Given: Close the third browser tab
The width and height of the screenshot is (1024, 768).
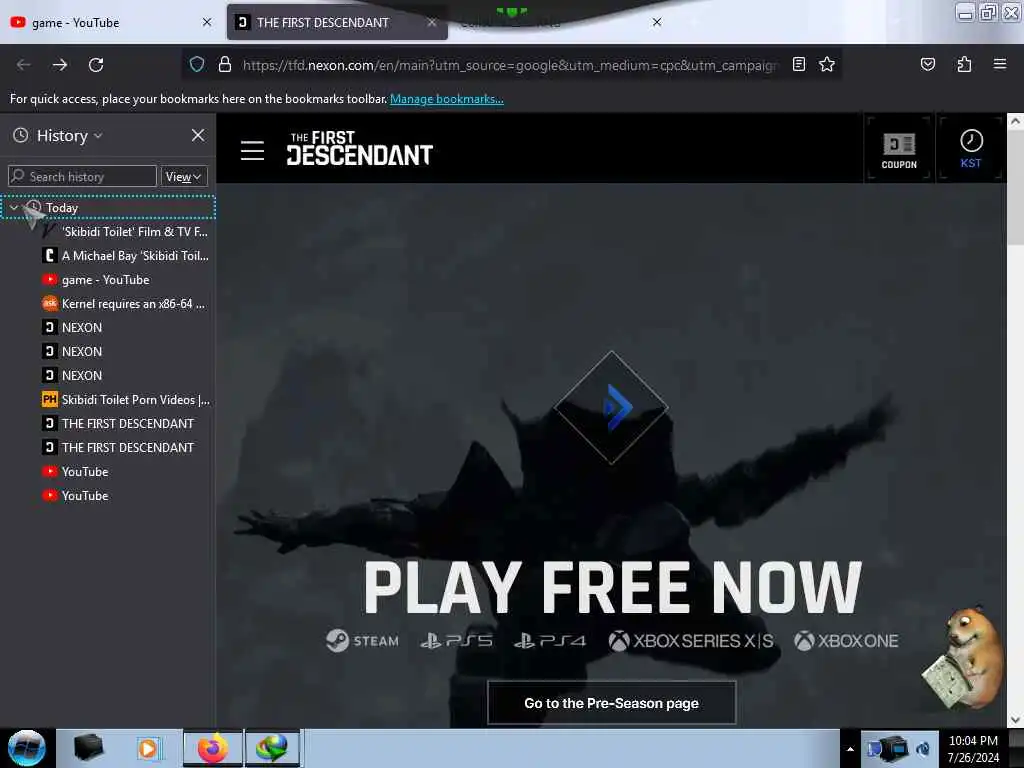Looking at the screenshot, I should (x=657, y=22).
